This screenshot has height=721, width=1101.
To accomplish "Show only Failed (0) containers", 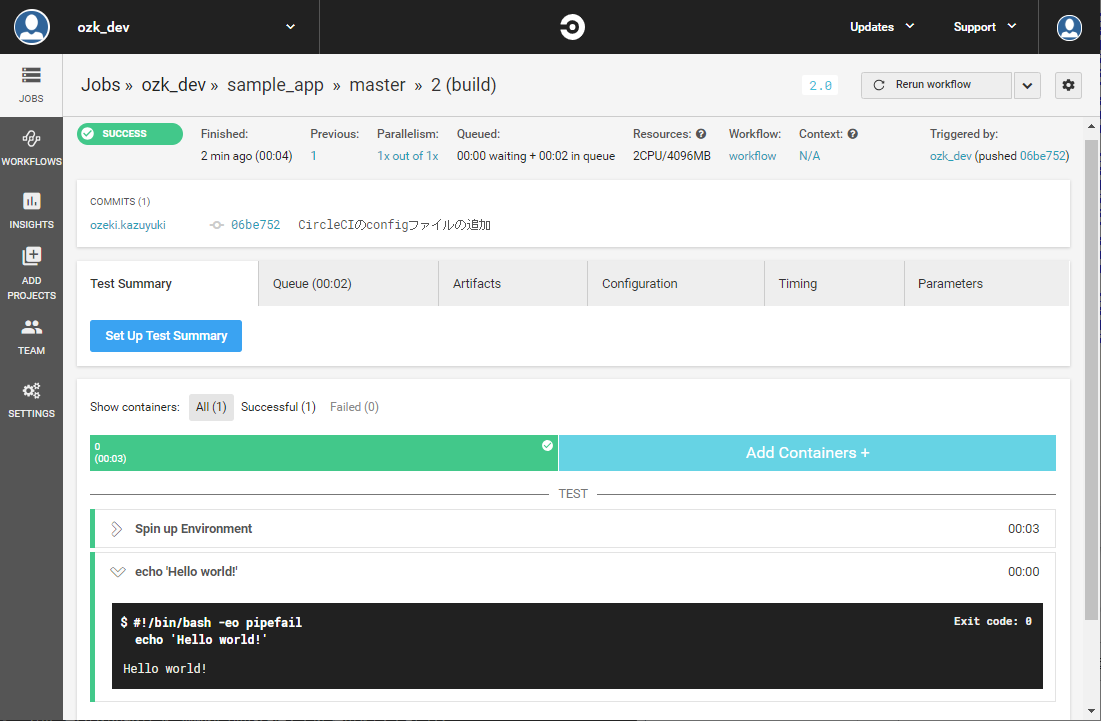I will coord(355,406).
